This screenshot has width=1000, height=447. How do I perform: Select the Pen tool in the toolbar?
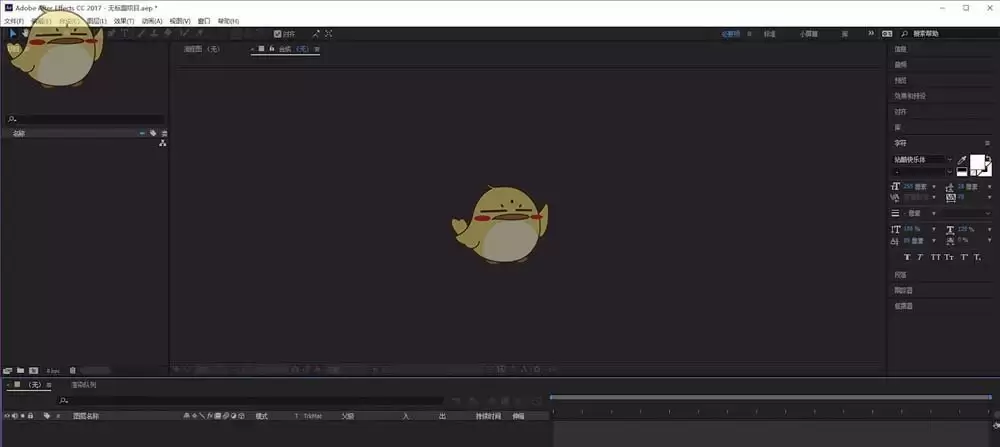tap(112, 33)
